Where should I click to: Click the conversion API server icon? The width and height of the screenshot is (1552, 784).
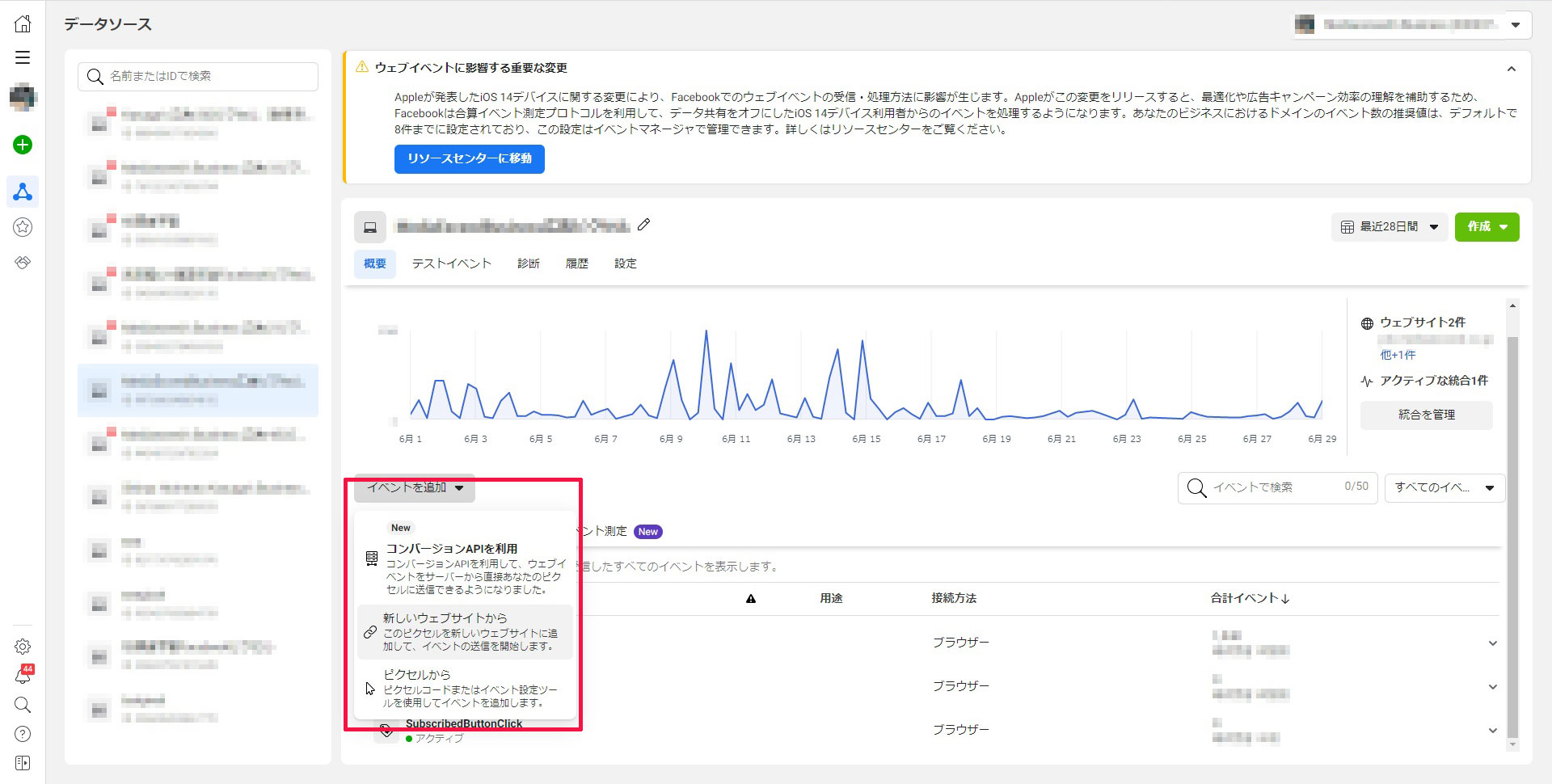click(x=371, y=558)
